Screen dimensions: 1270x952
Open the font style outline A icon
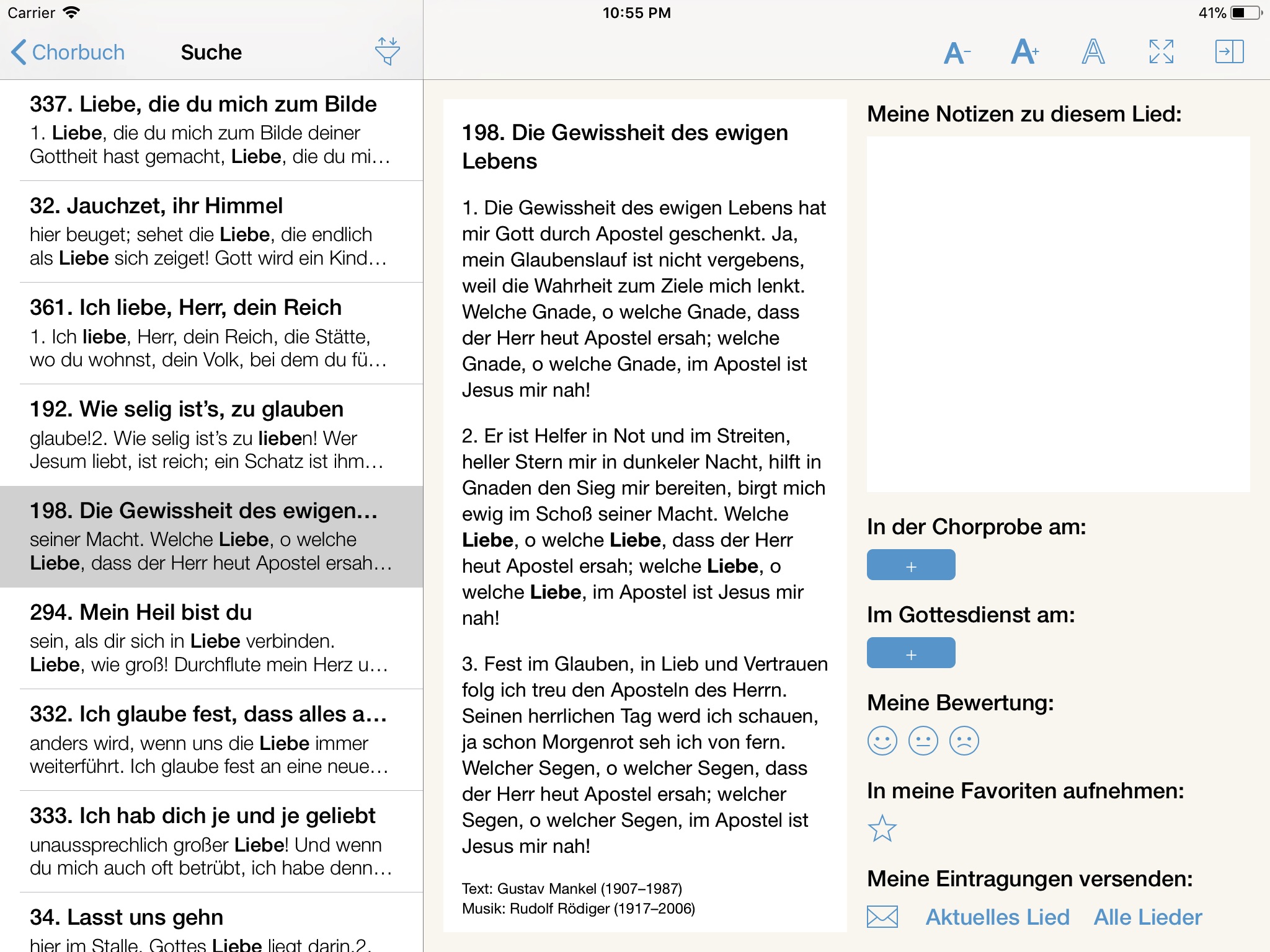pos(1093,51)
